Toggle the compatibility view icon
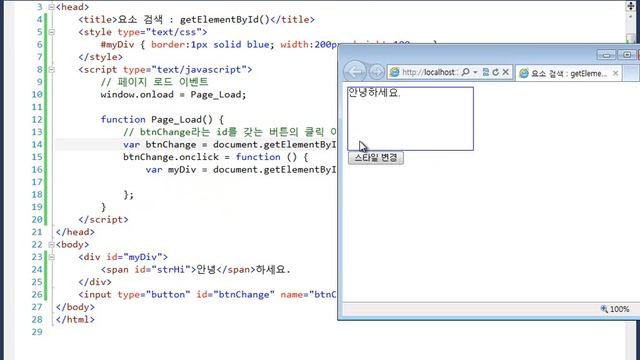The height and width of the screenshot is (360, 640). [x=486, y=72]
